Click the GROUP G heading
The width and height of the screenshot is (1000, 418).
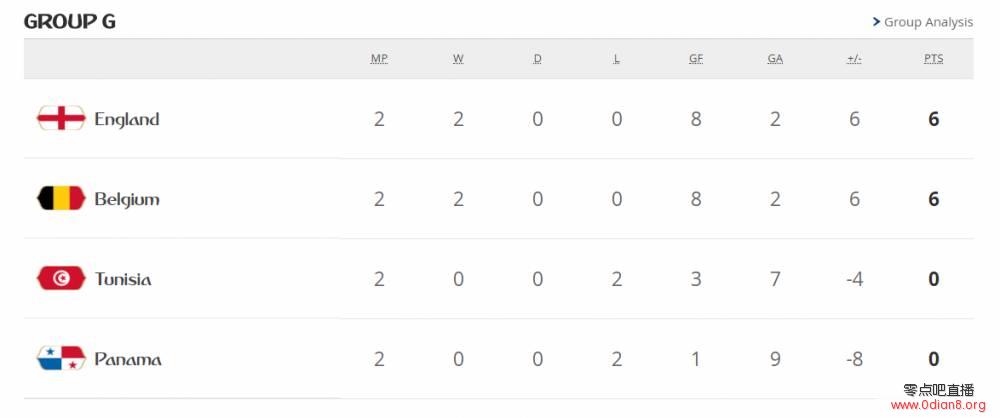pyautogui.click(x=70, y=22)
